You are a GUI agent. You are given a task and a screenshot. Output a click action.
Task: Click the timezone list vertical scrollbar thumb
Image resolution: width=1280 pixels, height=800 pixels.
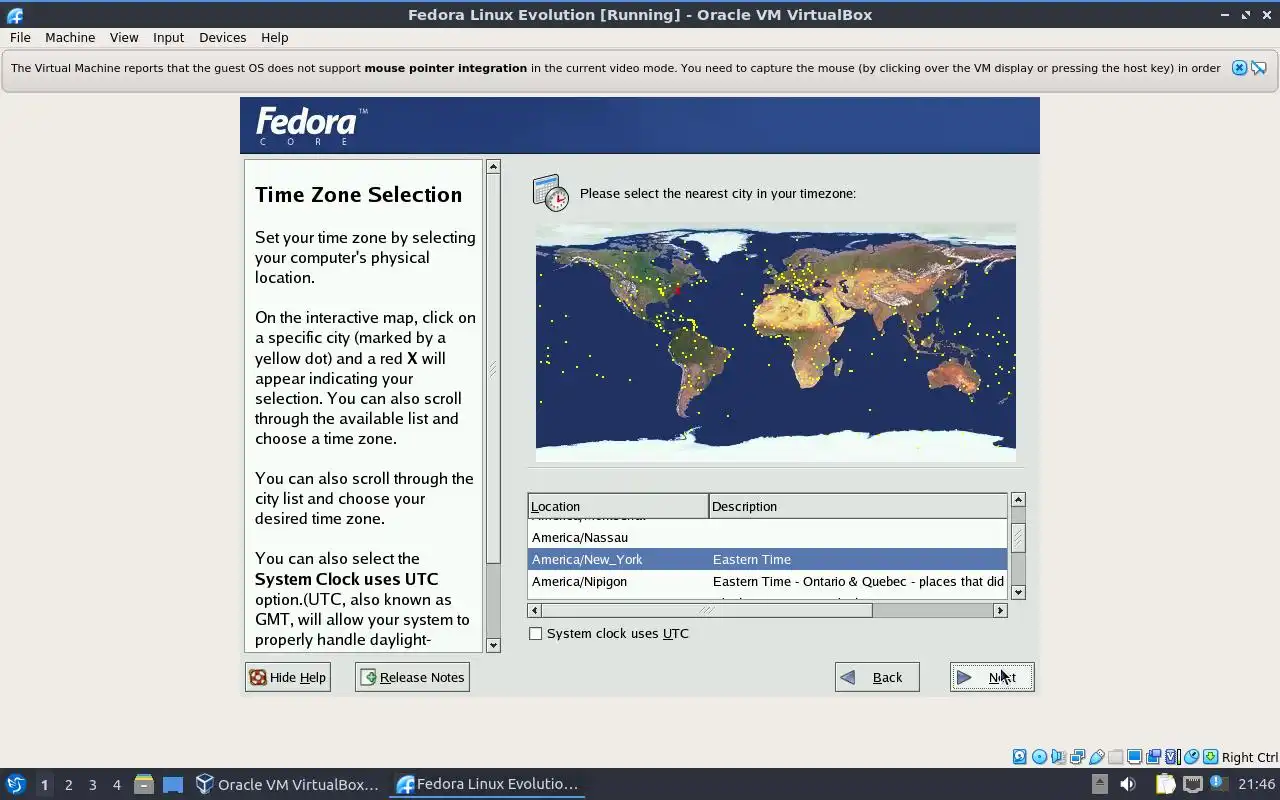[x=1018, y=537]
